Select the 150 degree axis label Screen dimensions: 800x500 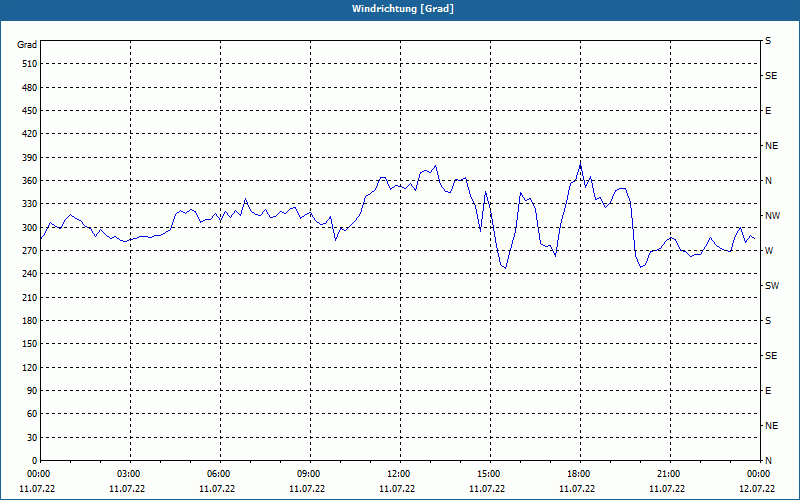(30, 344)
